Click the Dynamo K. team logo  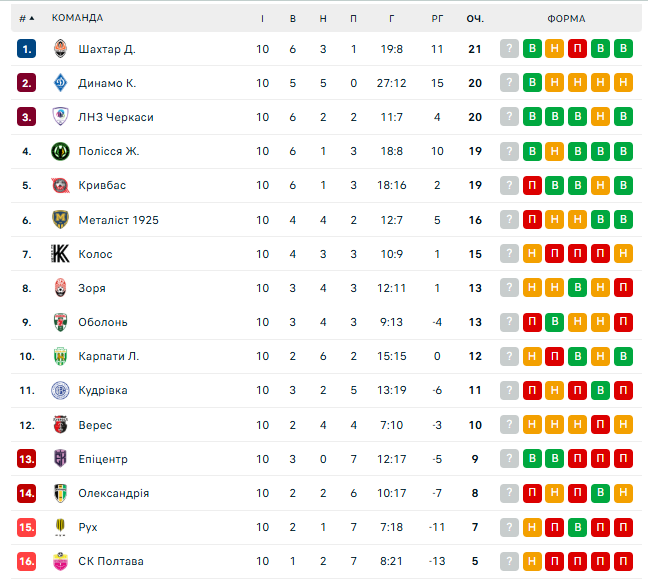pyautogui.click(x=60, y=83)
